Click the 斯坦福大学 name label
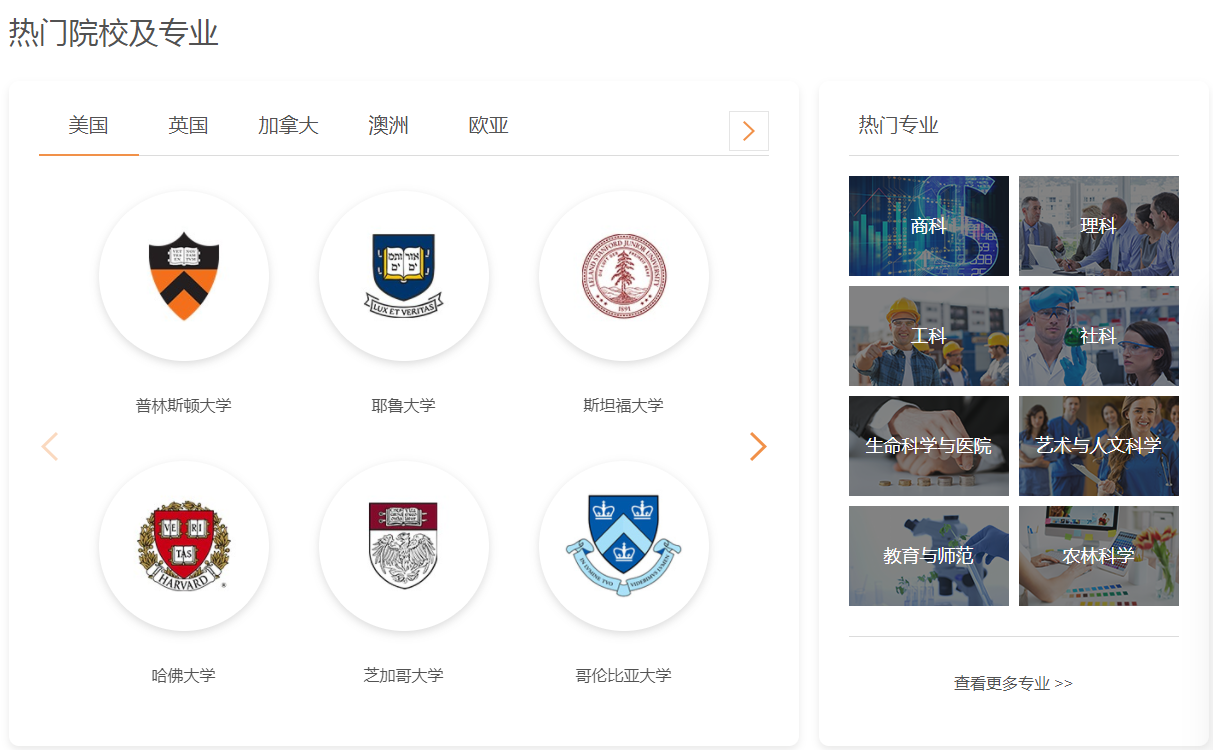Image resolution: width=1213 pixels, height=750 pixels. [624, 405]
